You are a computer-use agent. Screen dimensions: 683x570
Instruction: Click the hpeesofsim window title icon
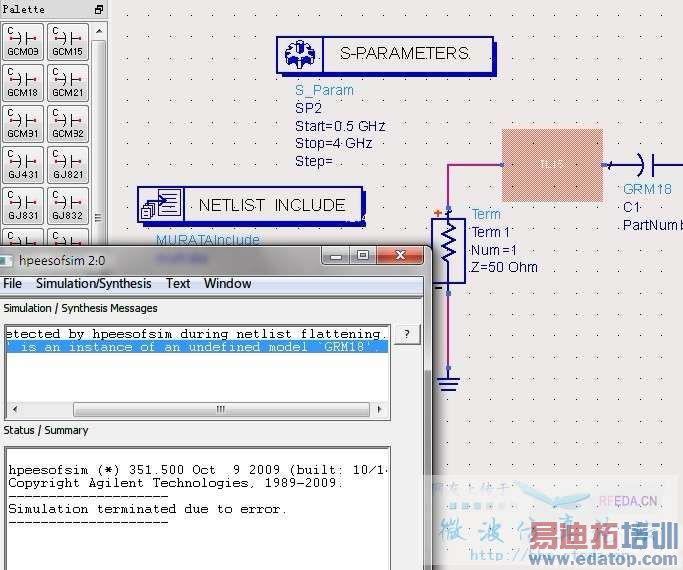coord(6,261)
